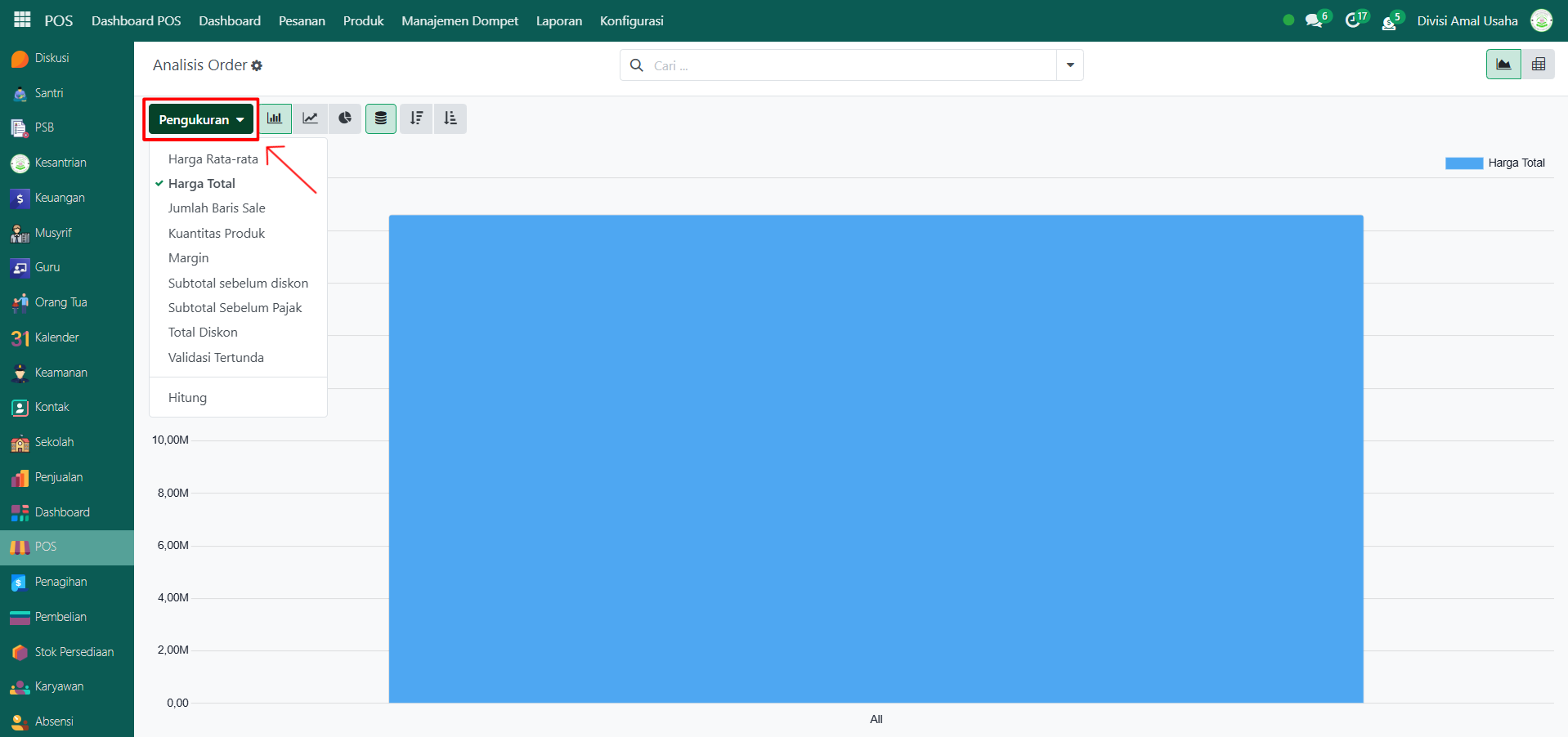
Task: Sort chart in descending order
Action: tap(416, 118)
